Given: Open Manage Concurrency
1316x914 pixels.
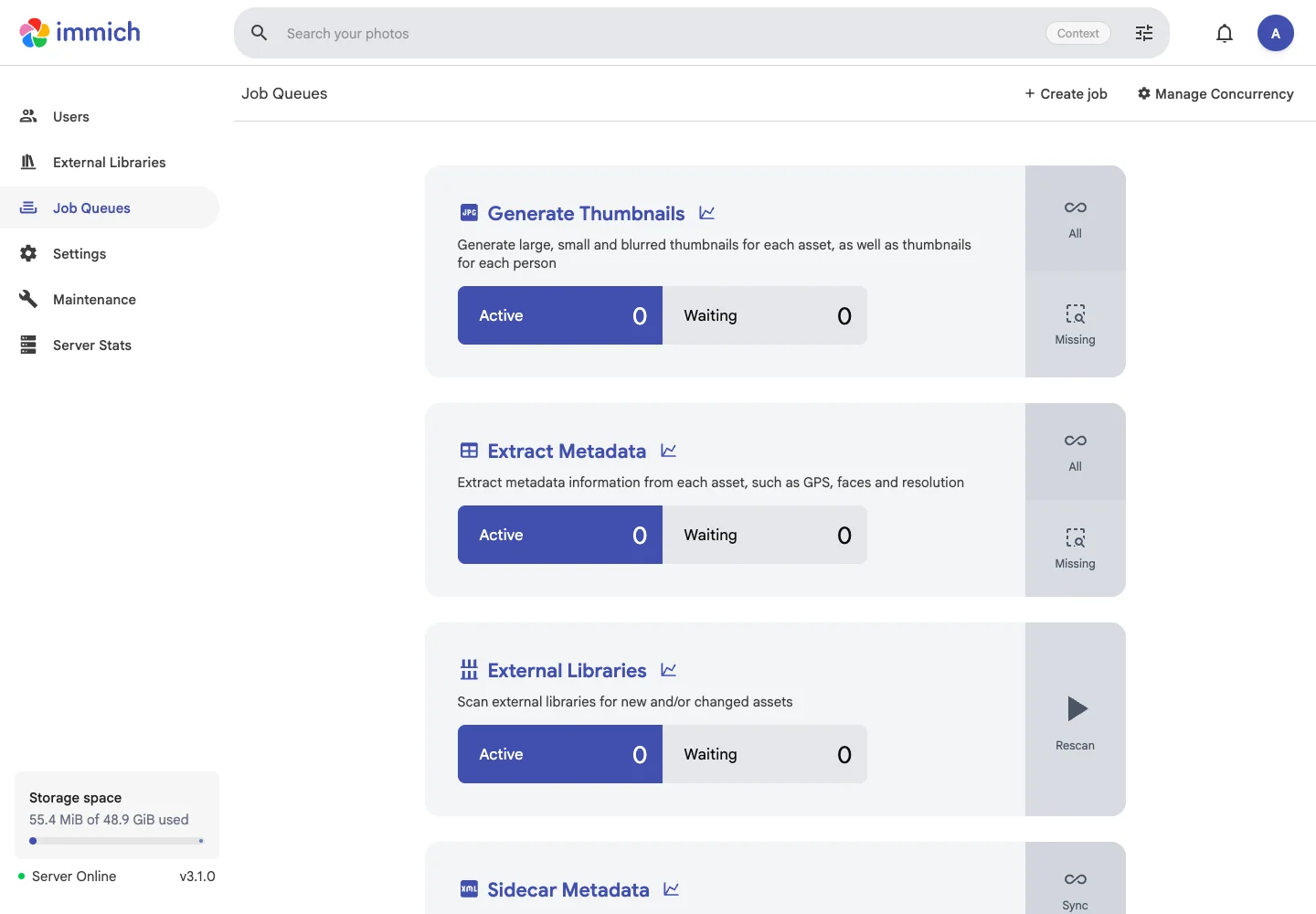Looking at the screenshot, I should pos(1215,93).
